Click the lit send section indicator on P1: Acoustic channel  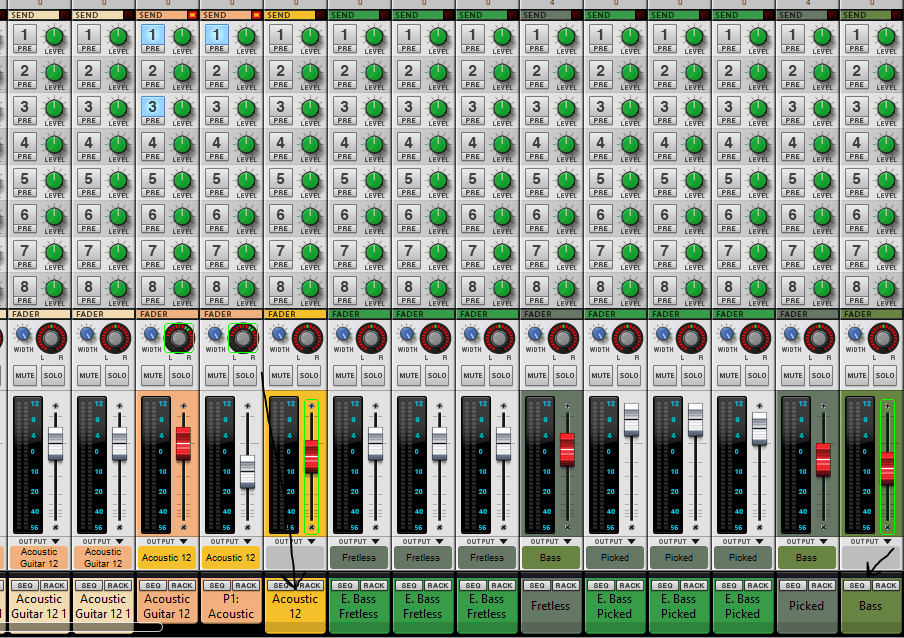click(256, 15)
